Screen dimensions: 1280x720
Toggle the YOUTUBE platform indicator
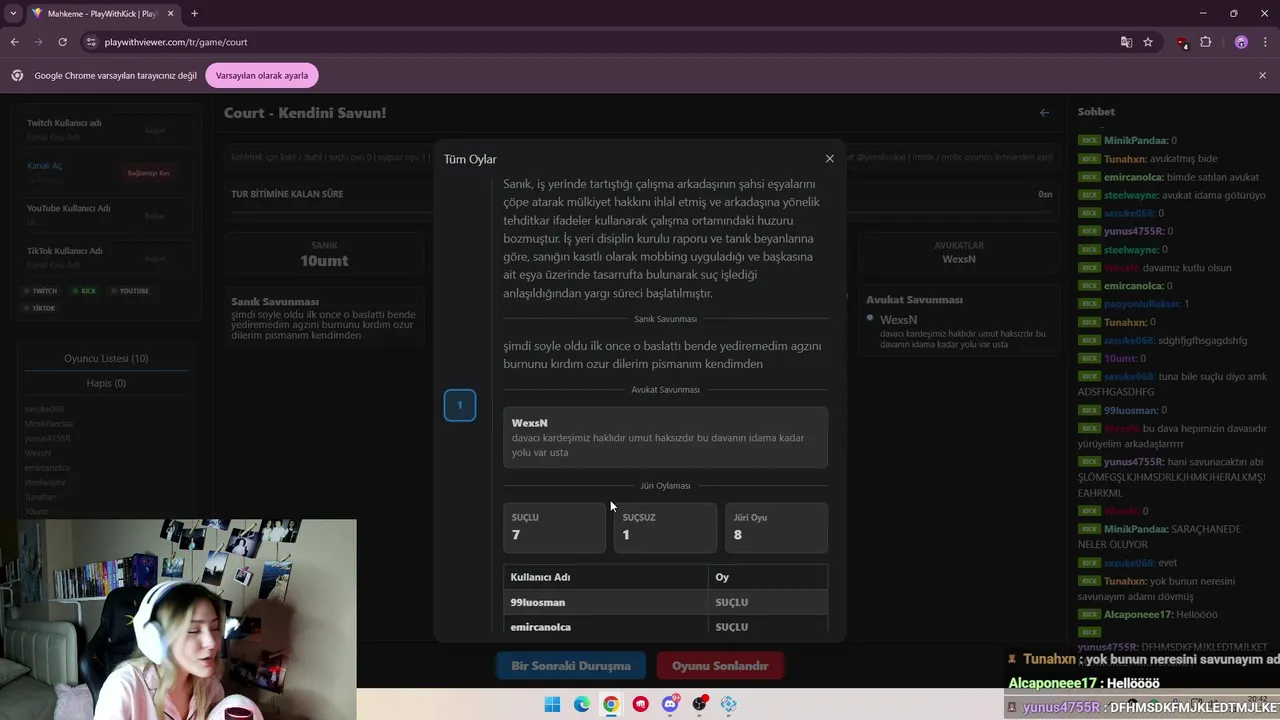click(130, 291)
